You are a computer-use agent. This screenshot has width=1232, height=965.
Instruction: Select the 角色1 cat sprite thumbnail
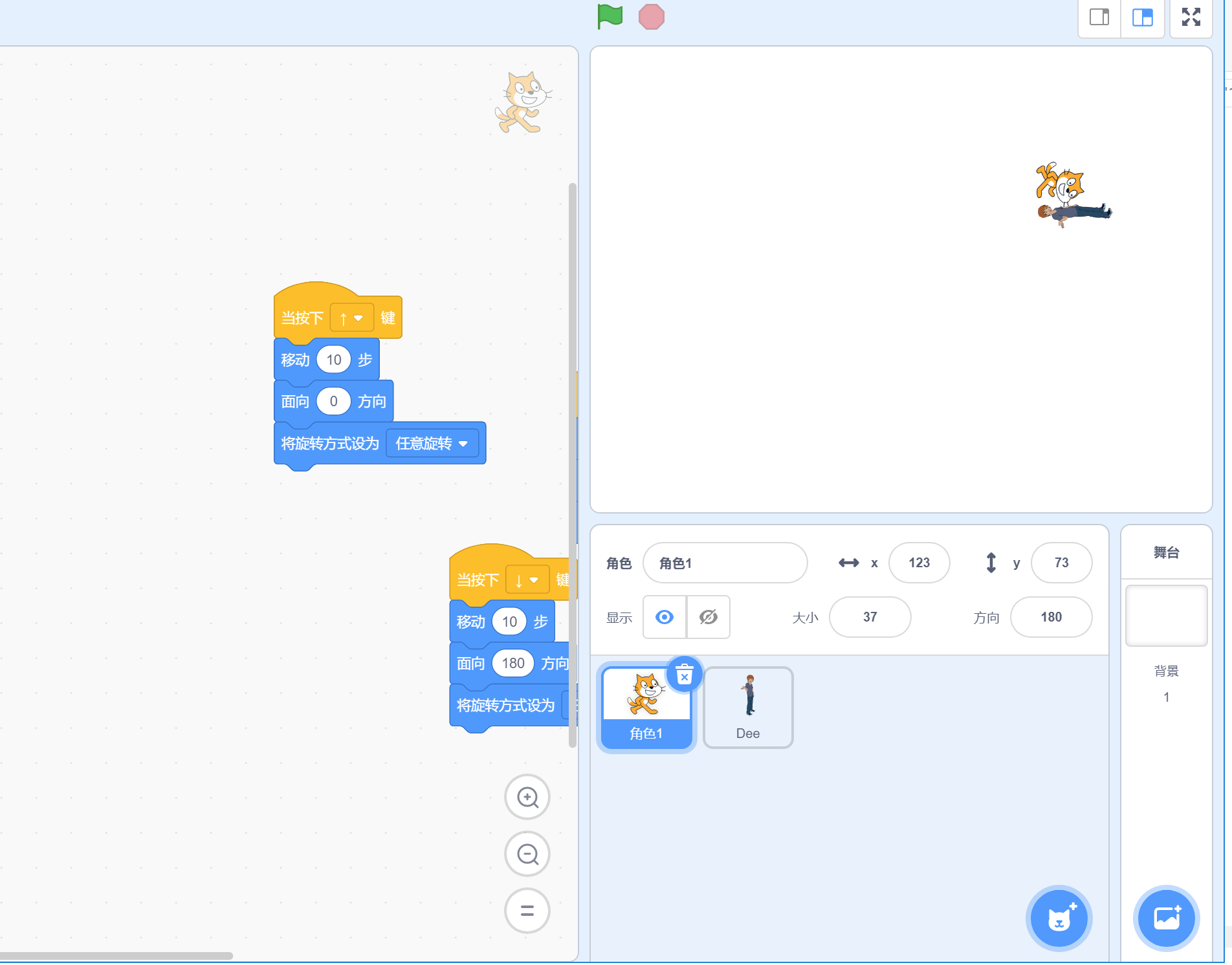tap(646, 708)
